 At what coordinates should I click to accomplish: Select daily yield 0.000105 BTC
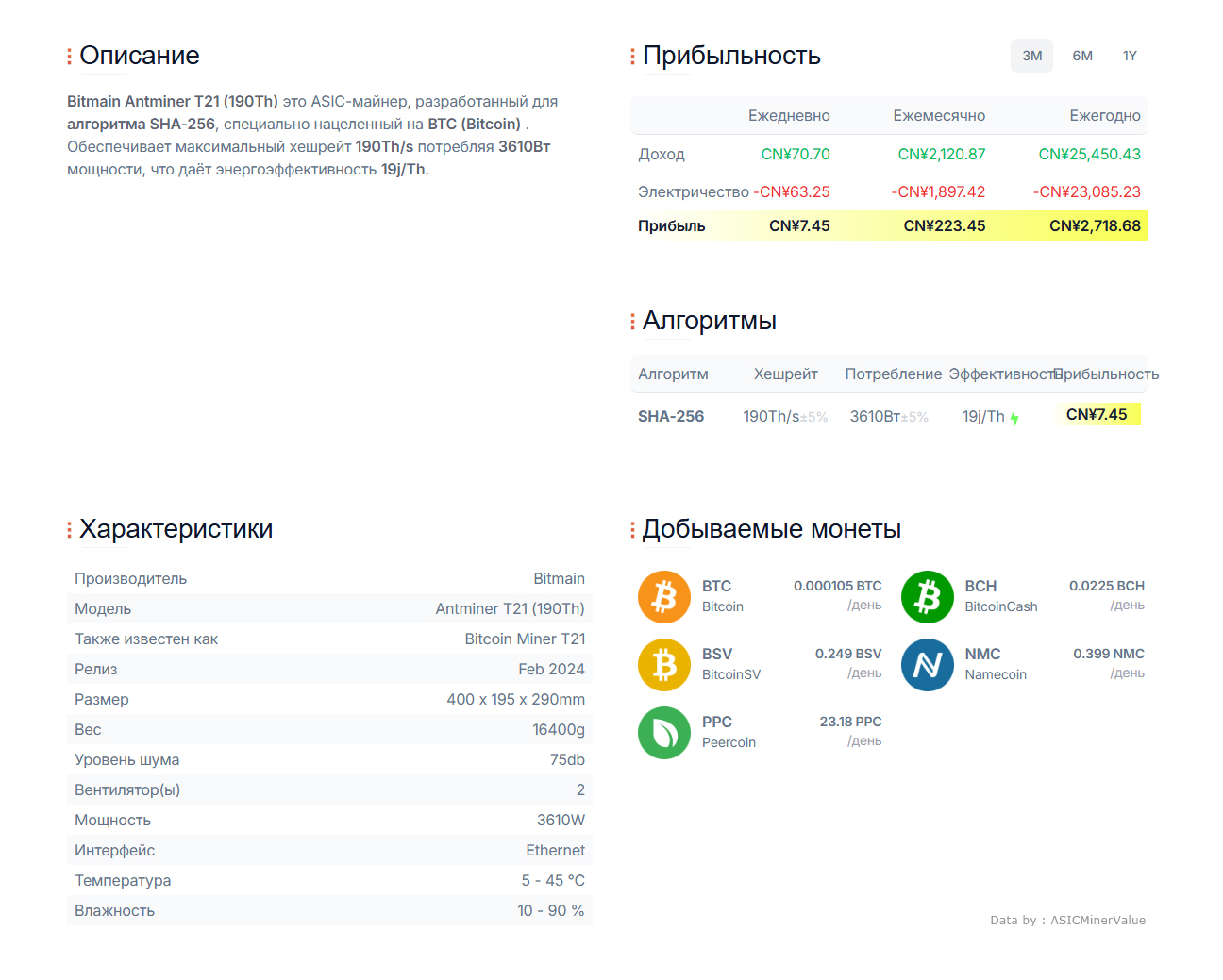pos(837,586)
